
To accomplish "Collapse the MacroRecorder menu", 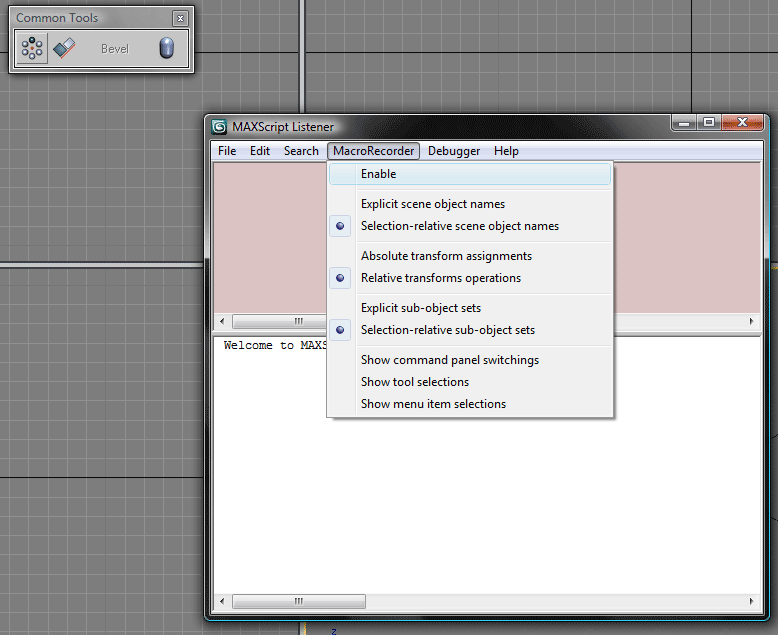I will 374,151.
